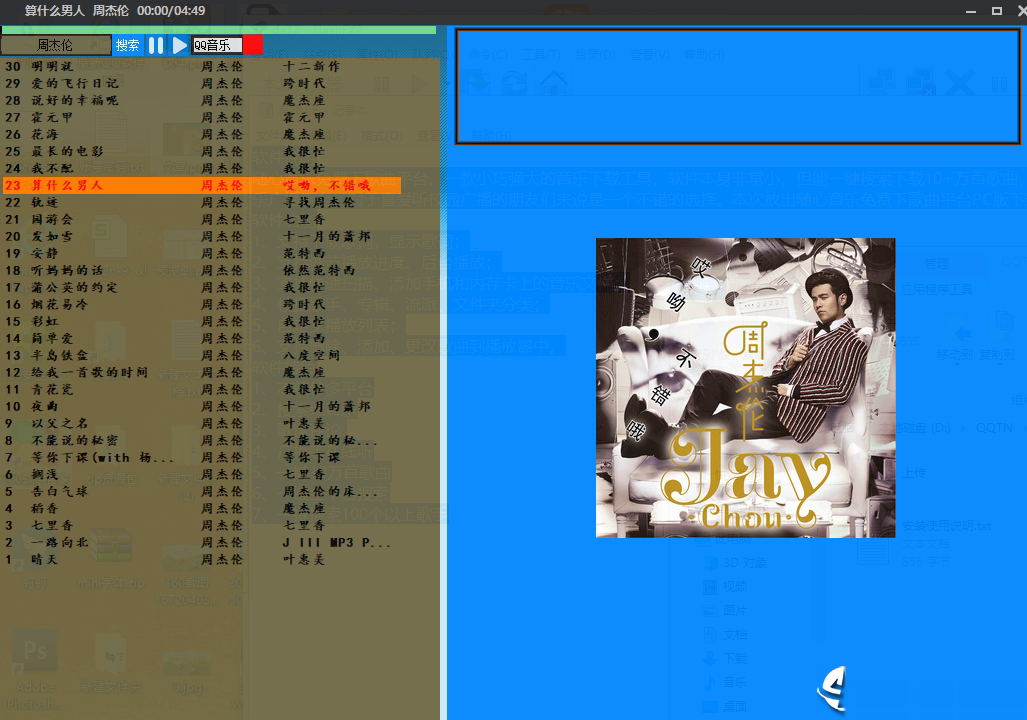Select song 1 晴天
1027x720 pixels.
[x=202, y=559]
